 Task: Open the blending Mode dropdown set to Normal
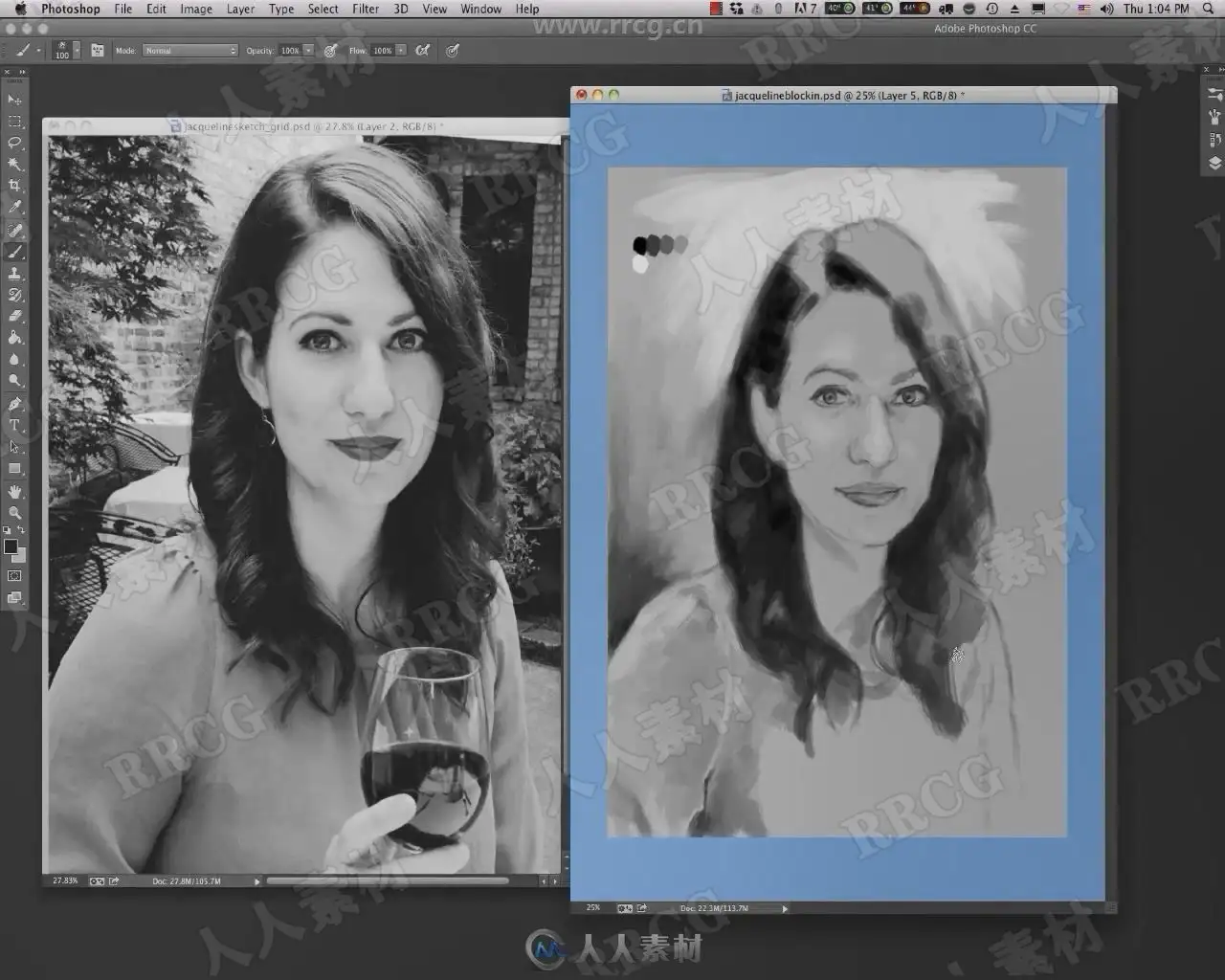click(x=190, y=50)
